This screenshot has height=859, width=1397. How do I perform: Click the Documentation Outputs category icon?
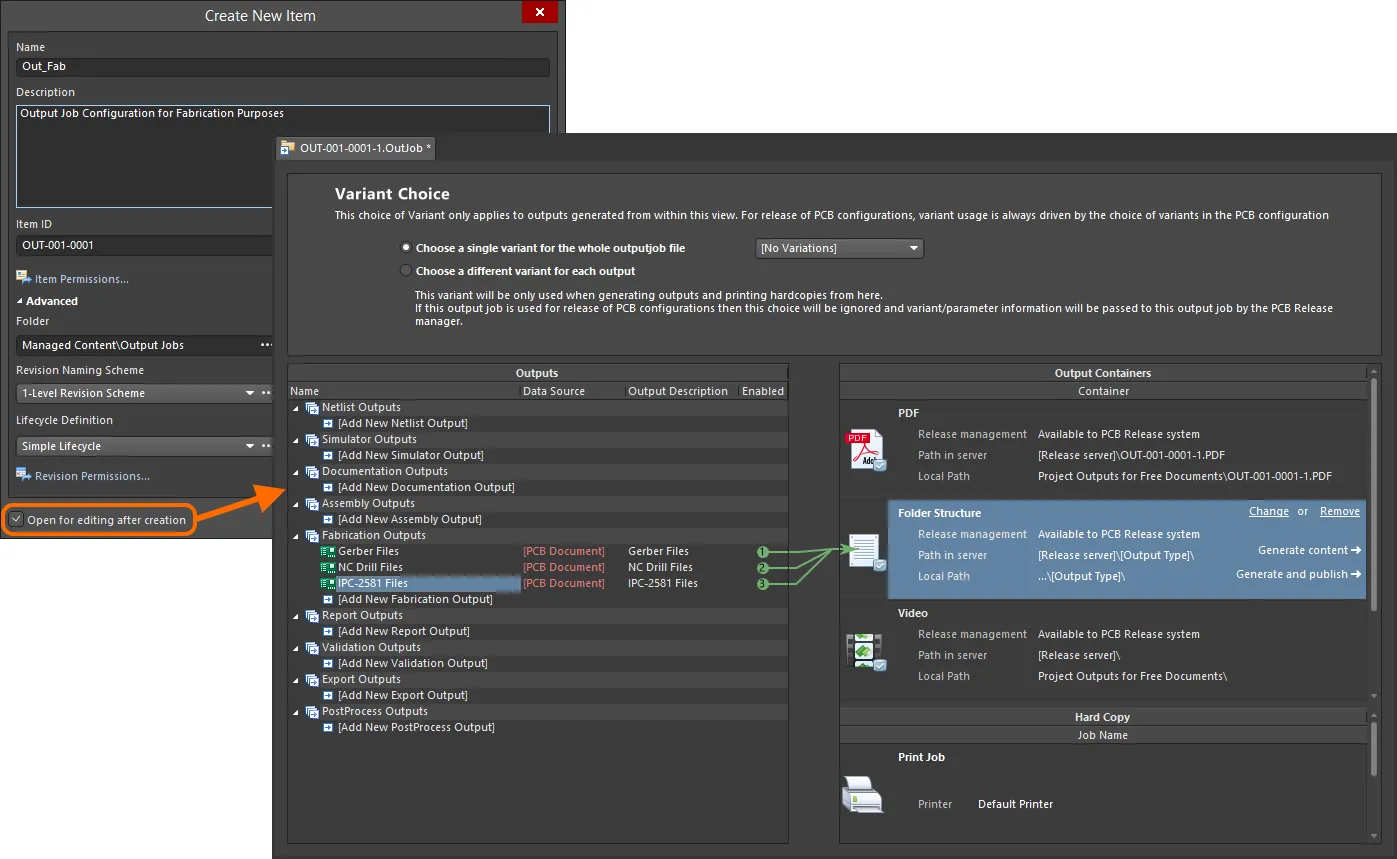pos(312,472)
